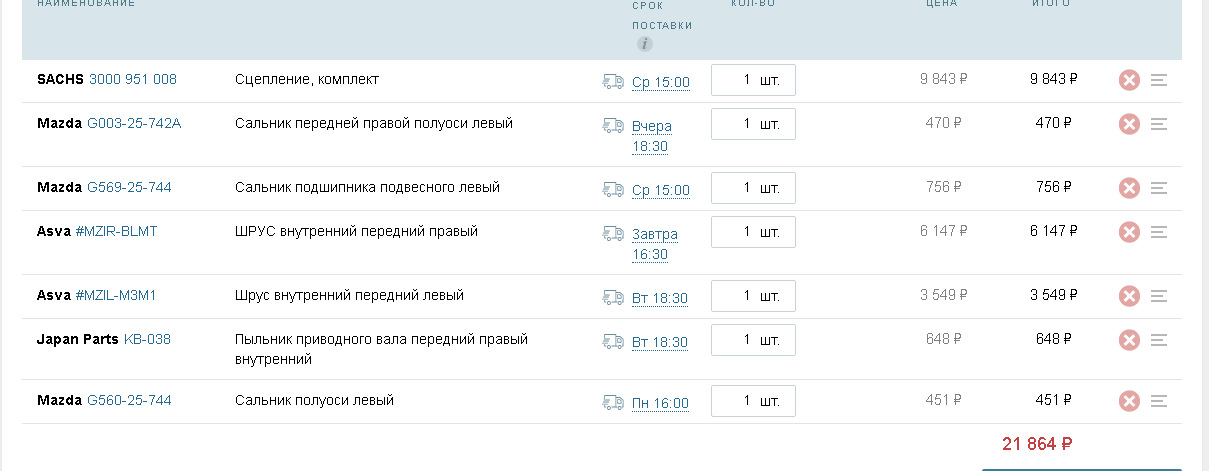Expand the delivery time Пн 16:00
The width and height of the screenshot is (1209, 471).
pyautogui.click(x=660, y=403)
